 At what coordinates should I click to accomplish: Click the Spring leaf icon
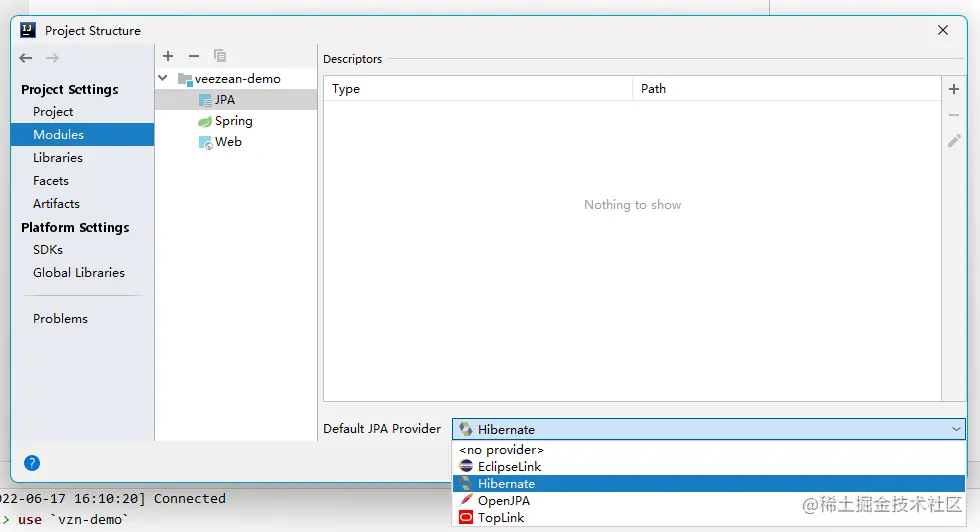[x=205, y=121]
